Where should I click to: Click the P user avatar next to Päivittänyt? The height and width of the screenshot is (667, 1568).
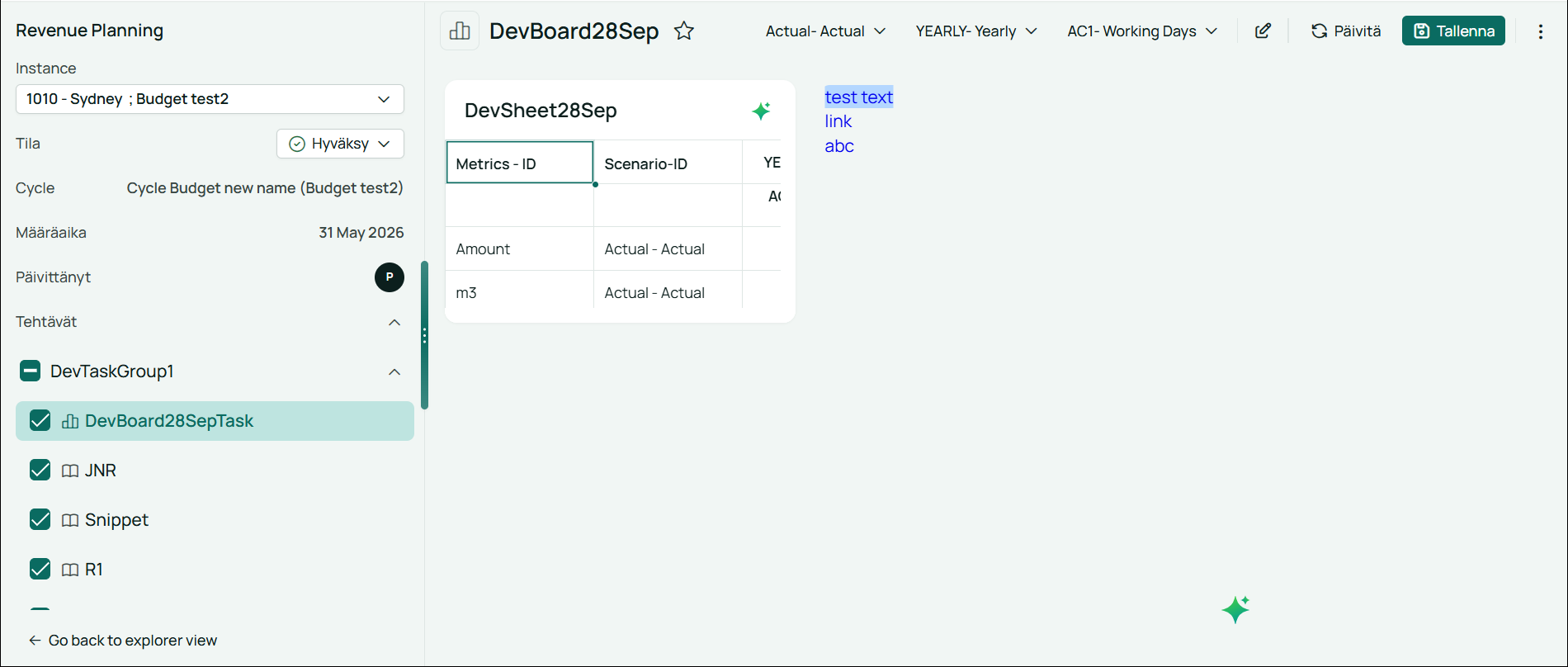pos(390,277)
